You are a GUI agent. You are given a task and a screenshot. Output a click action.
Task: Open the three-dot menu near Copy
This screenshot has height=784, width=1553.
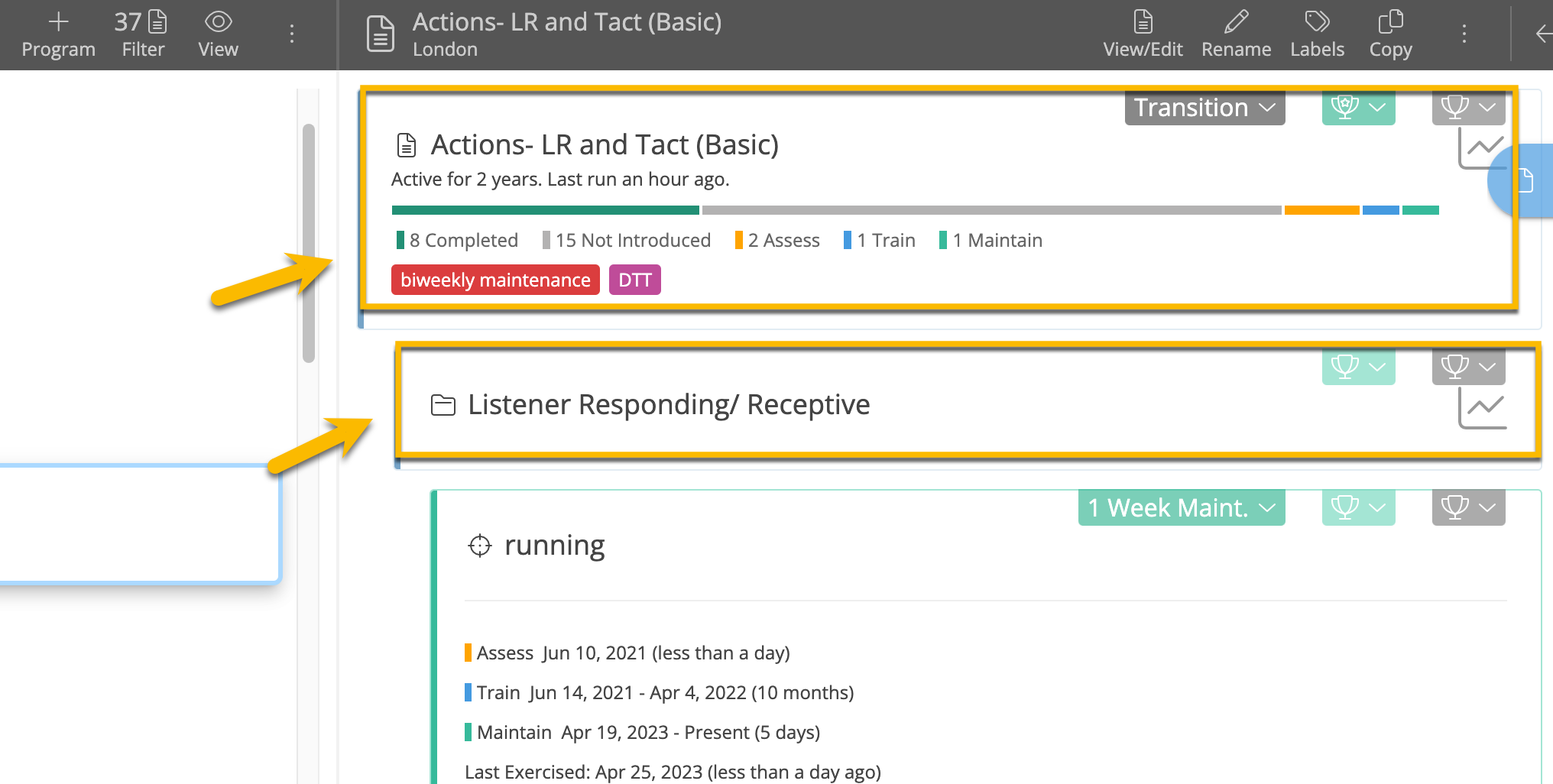[1464, 34]
